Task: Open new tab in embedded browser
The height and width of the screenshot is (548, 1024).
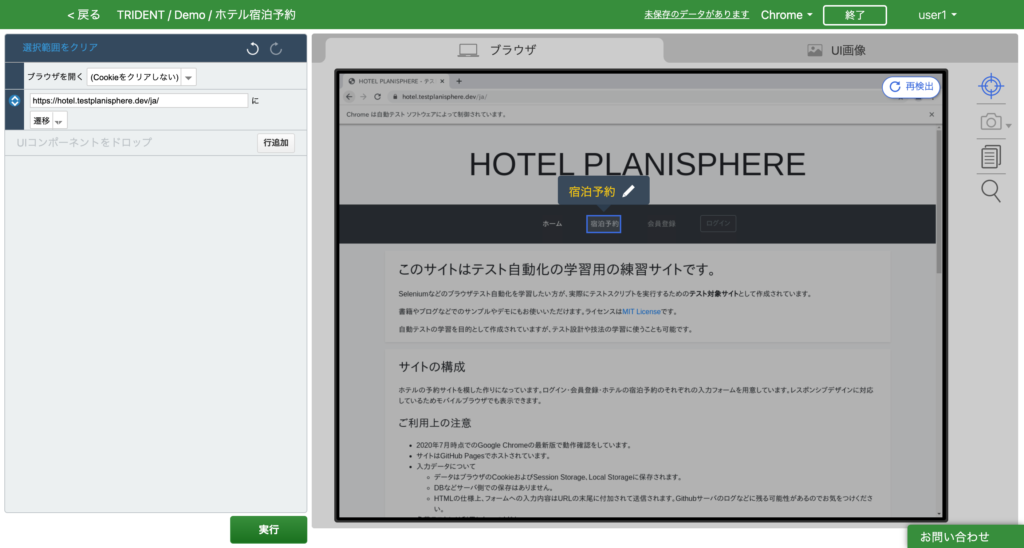Action: [x=458, y=81]
